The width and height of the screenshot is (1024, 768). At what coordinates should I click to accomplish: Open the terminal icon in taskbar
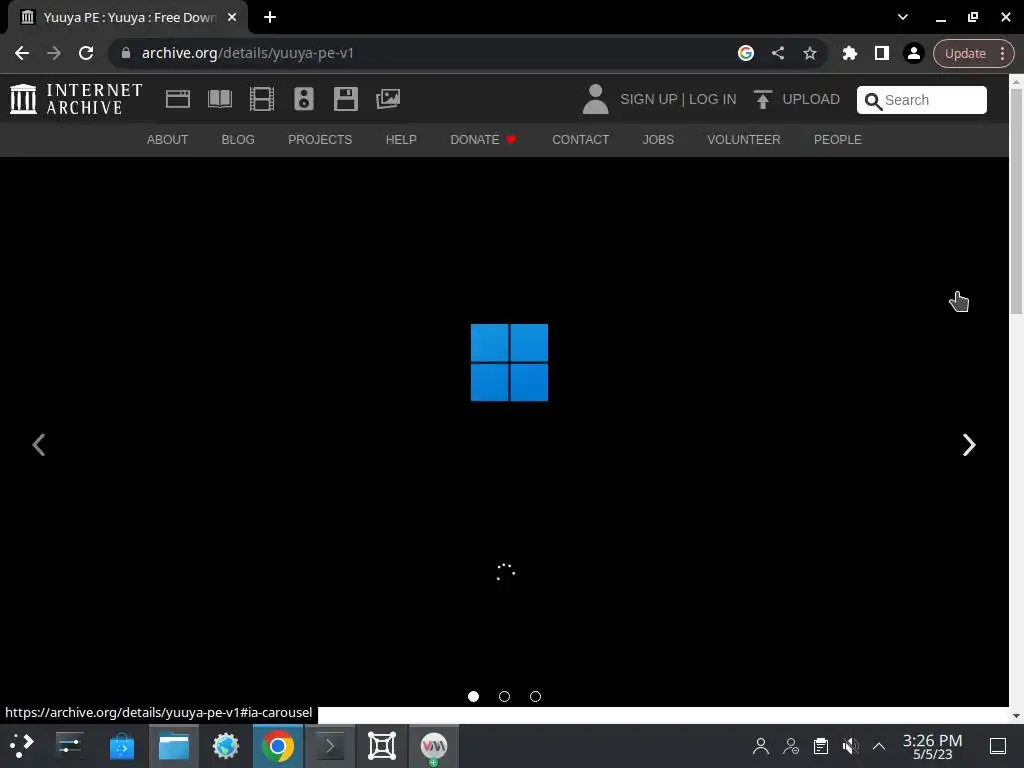pyautogui.click(x=330, y=746)
